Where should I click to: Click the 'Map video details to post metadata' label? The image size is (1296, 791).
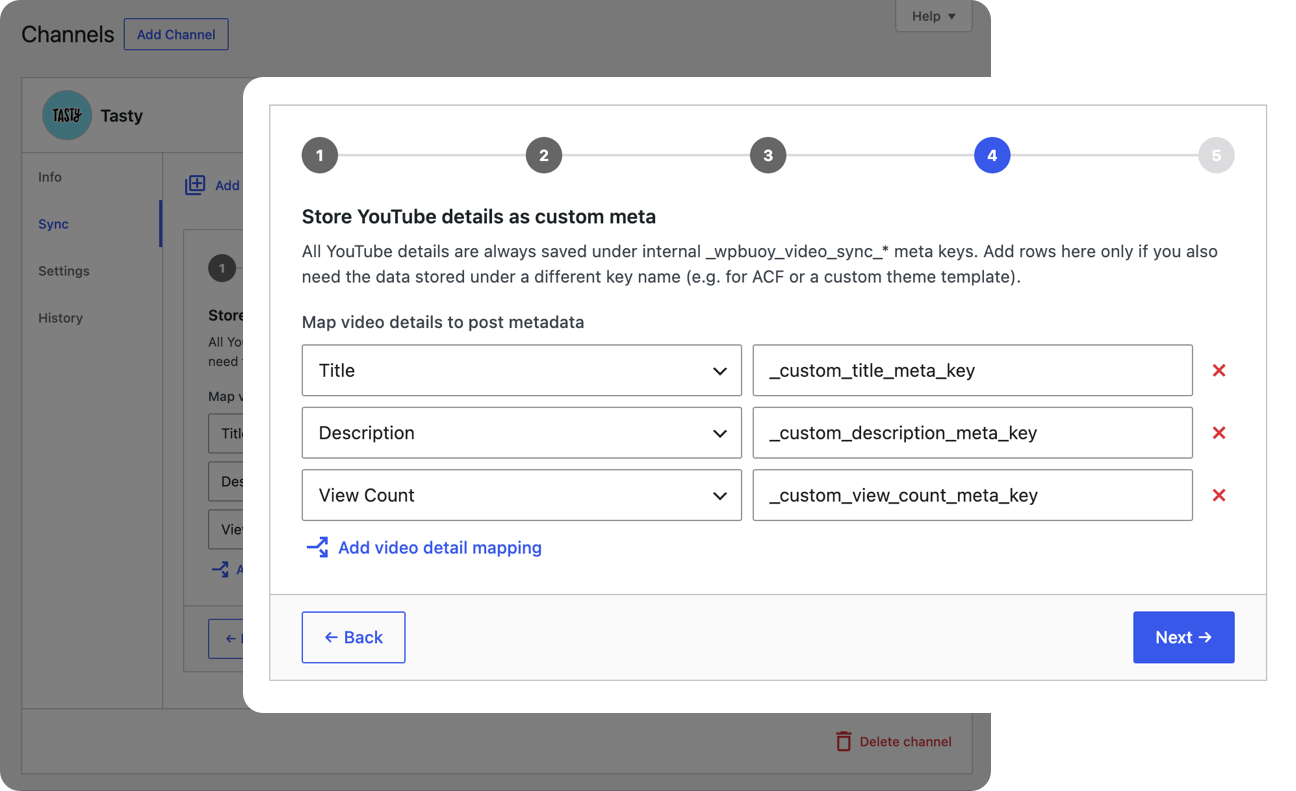443,322
